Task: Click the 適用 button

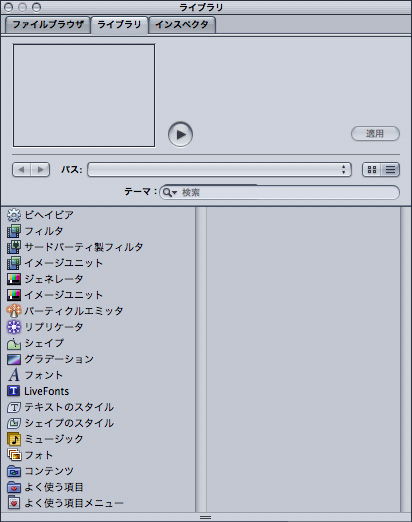Action: [x=375, y=134]
